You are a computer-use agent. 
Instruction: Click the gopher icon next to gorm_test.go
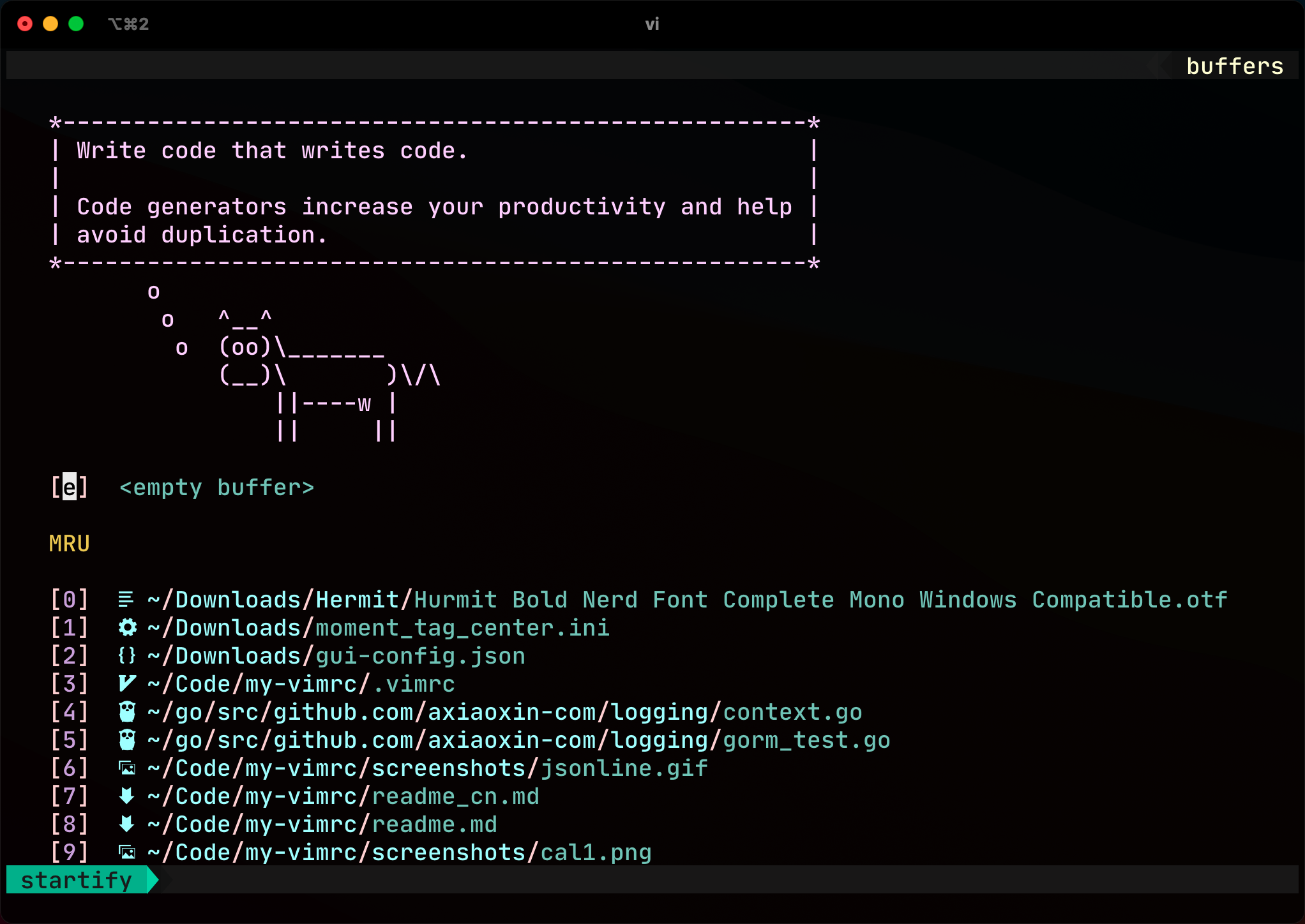tap(127, 740)
